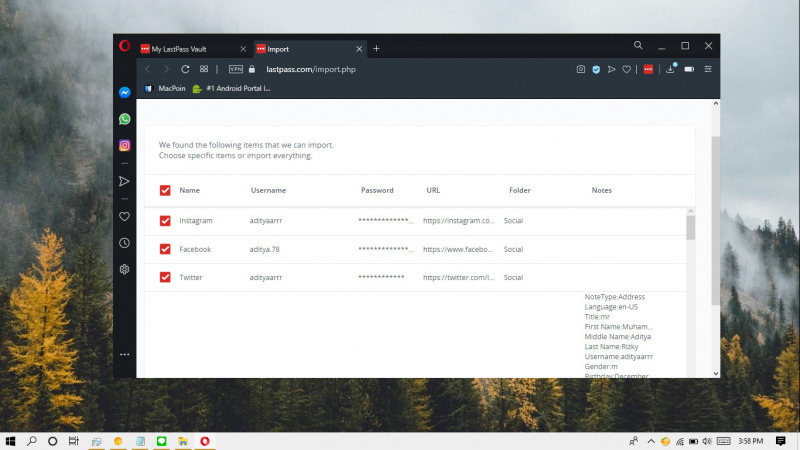Uncheck the Instagram row checkbox

click(165, 221)
